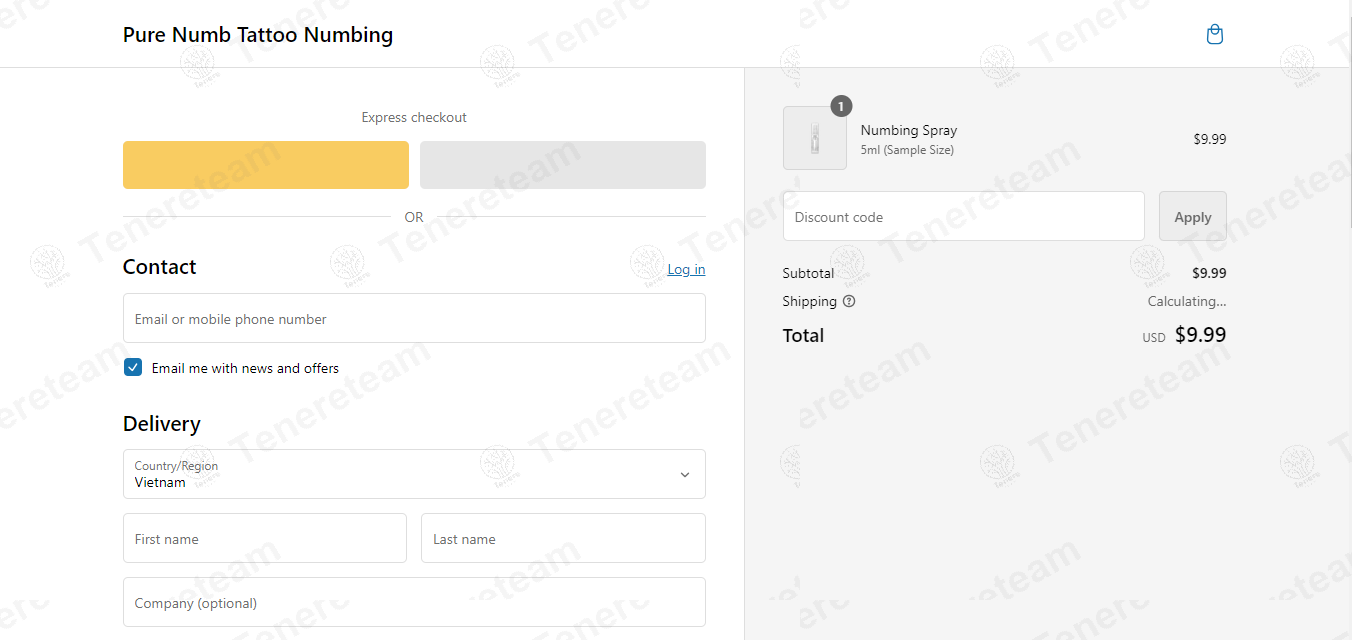Click the Last name field
The width and height of the screenshot is (1352, 640).
coord(563,538)
